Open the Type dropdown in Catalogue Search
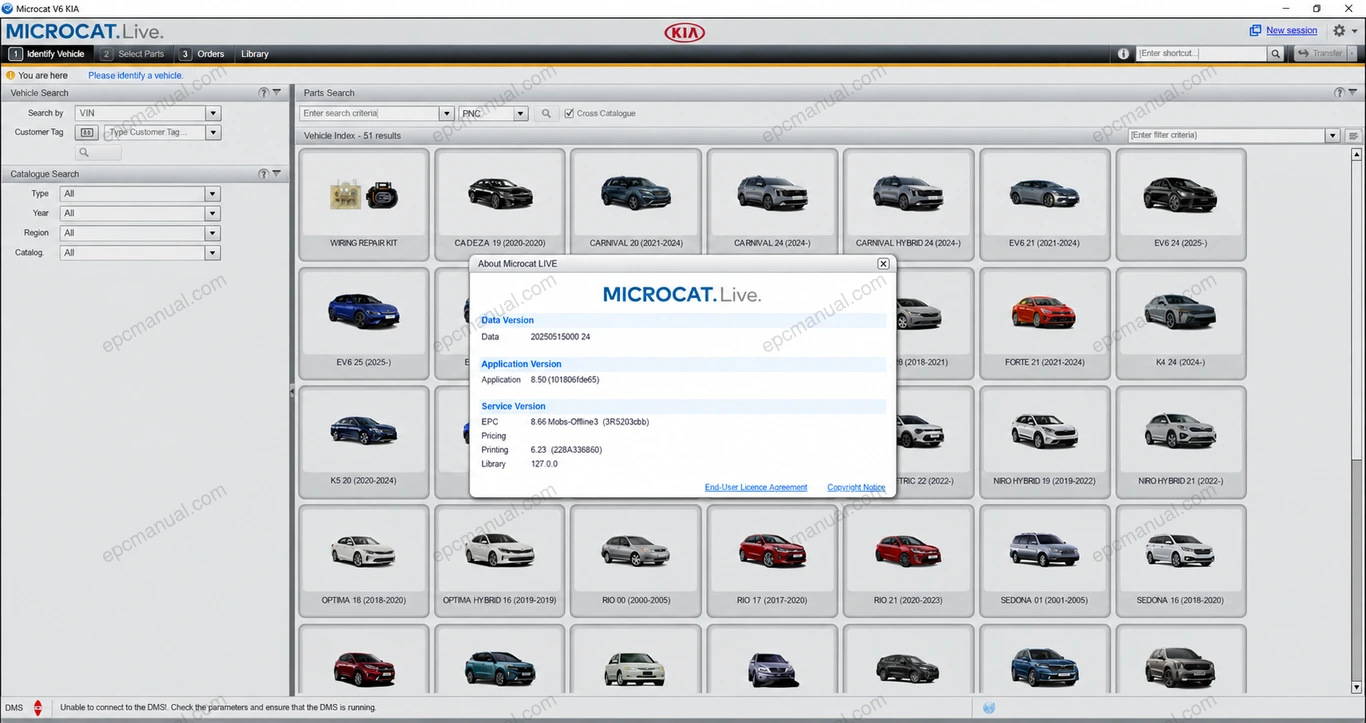This screenshot has width=1366, height=723. pos(213,194)
